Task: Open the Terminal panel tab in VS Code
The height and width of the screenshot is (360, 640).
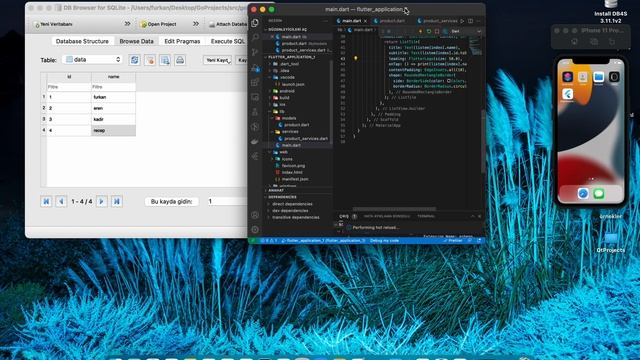Action: pyautogui.click(x=426, y=216)
